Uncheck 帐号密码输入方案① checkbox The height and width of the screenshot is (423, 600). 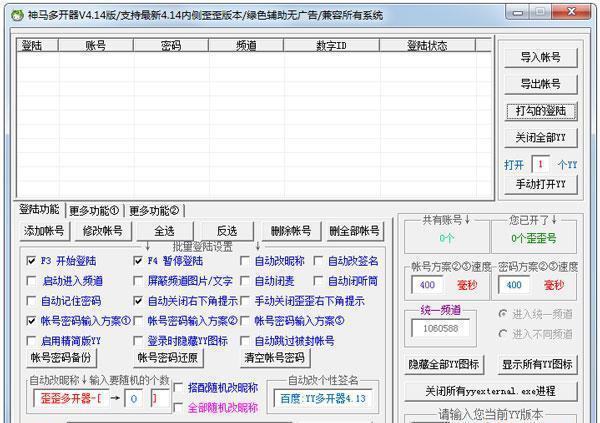31,321
